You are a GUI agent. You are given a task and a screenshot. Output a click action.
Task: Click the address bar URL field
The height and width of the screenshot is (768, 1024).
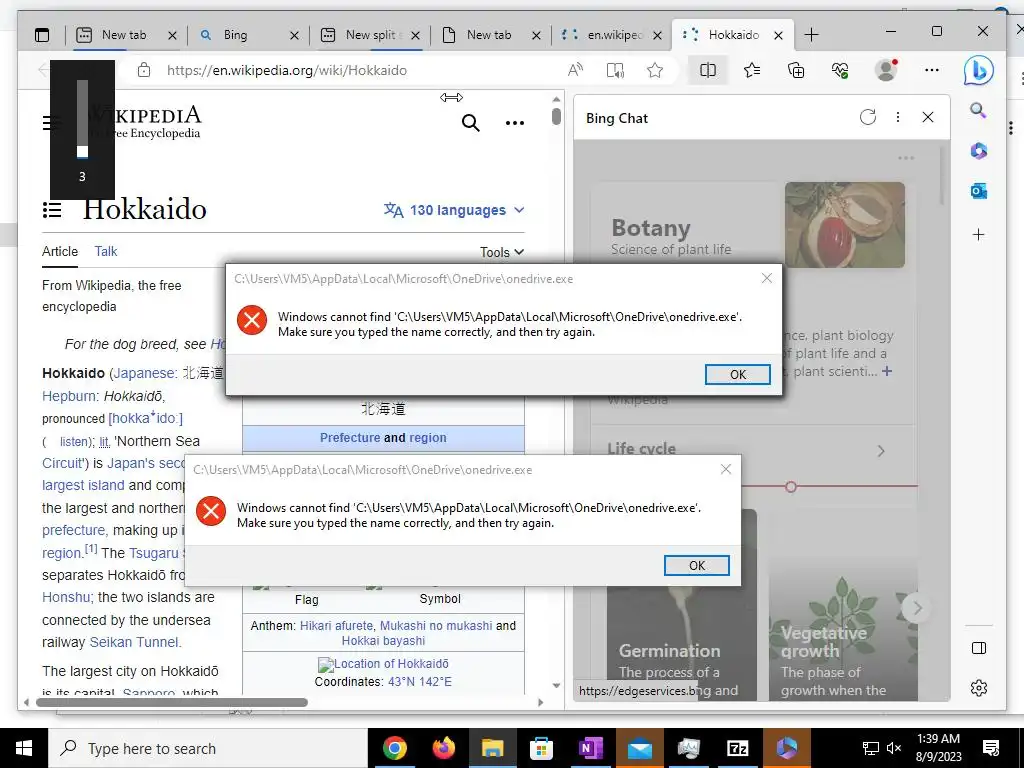[x=287, y=71]
